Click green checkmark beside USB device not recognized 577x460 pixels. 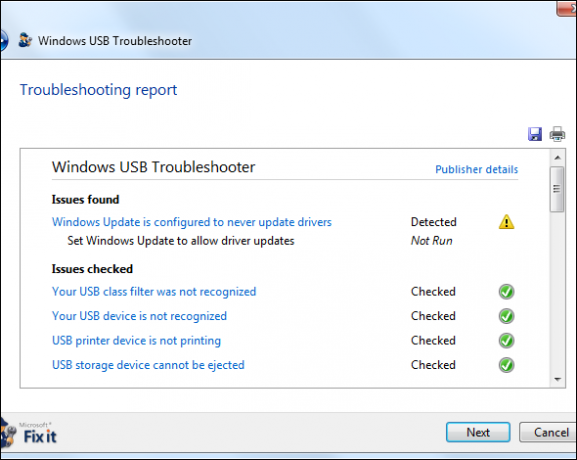point(506,316)
